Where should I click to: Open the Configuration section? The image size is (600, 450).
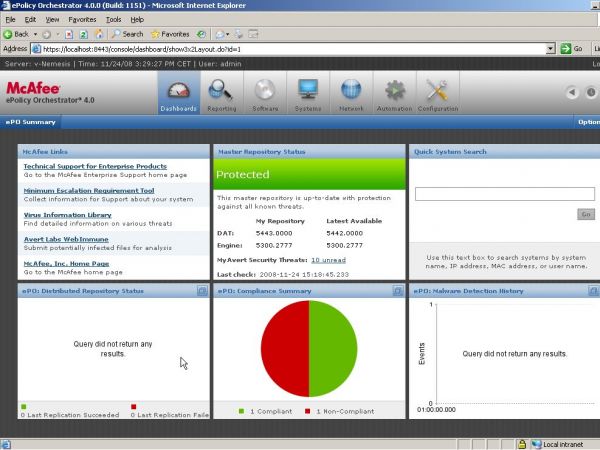pyautogui.click(x=438, y=93)
